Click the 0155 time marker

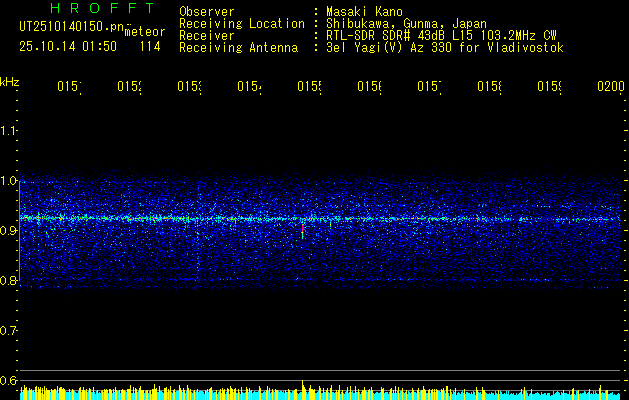310,86
